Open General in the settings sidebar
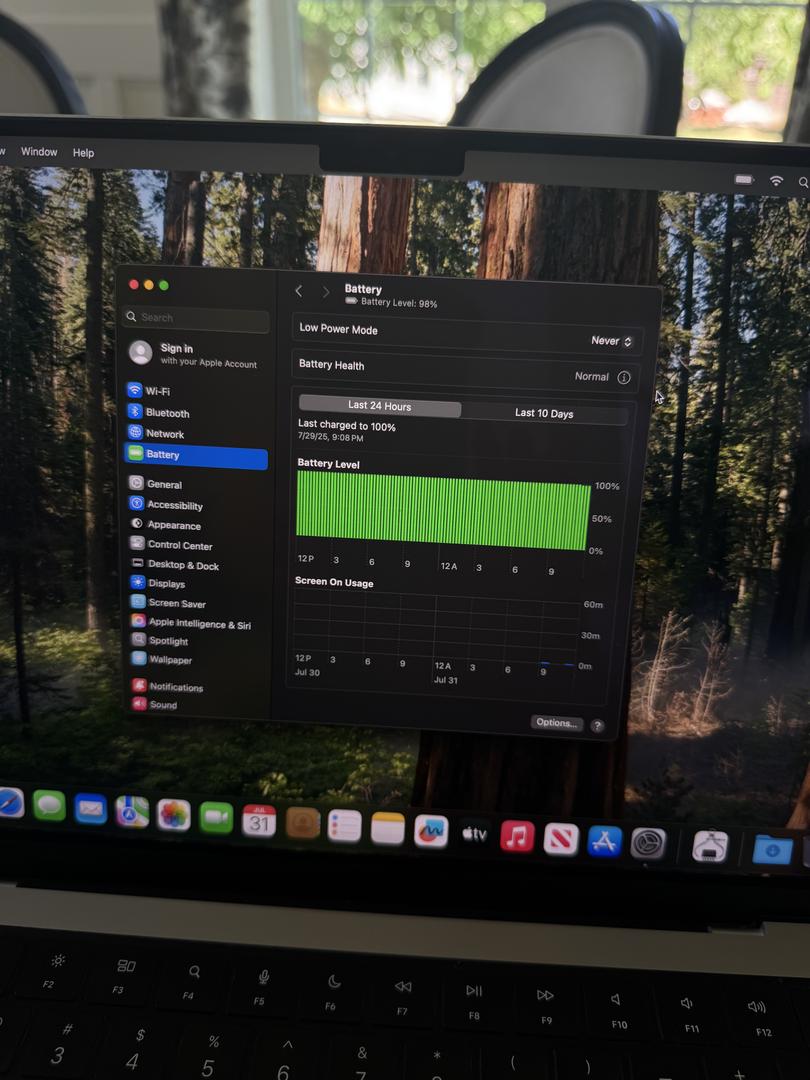Viewport: 810px width, 1080px height. click(x=196, y=484)
